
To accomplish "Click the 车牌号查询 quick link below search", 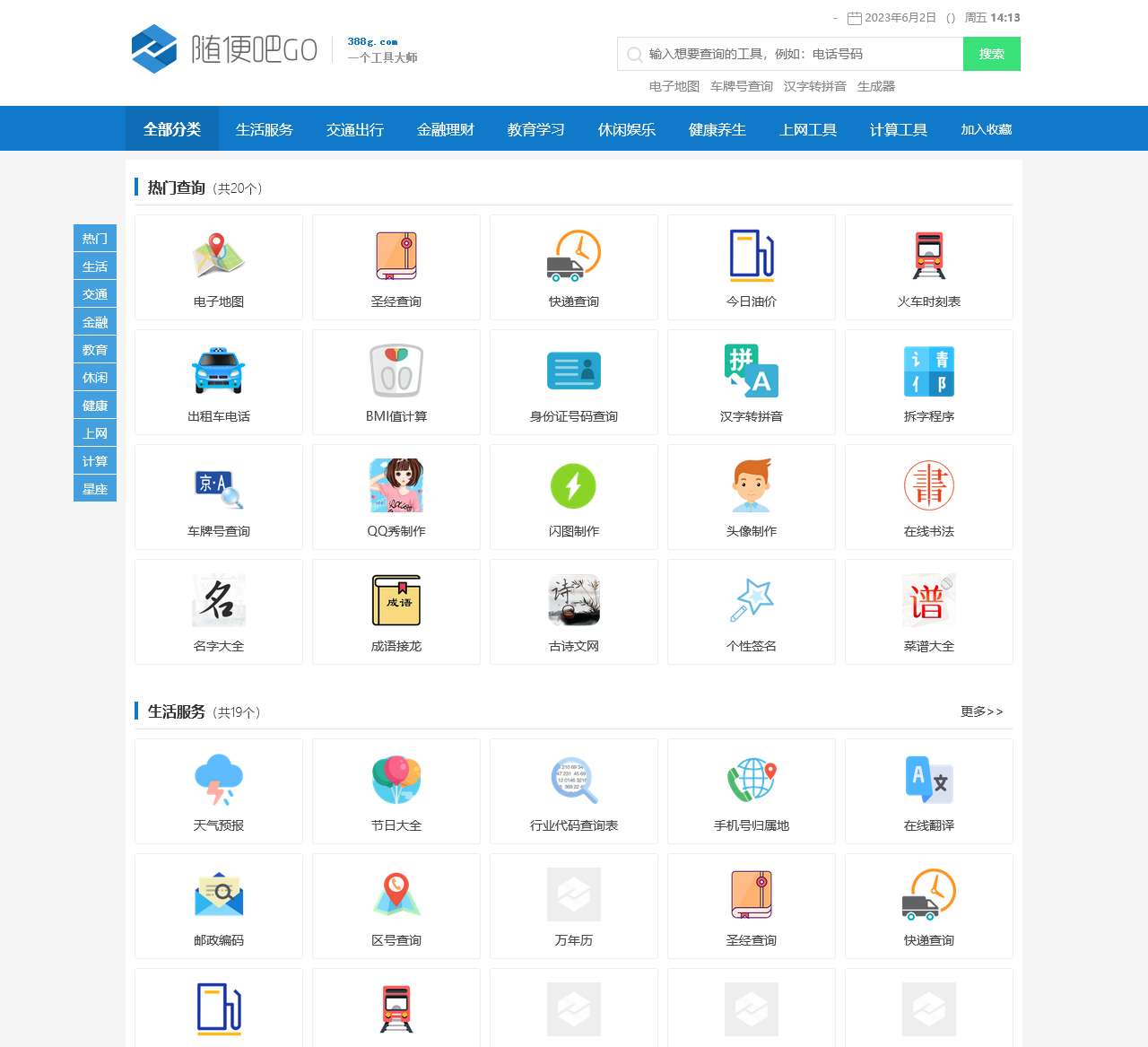I will pyautogui.click(x=742, y=86).
